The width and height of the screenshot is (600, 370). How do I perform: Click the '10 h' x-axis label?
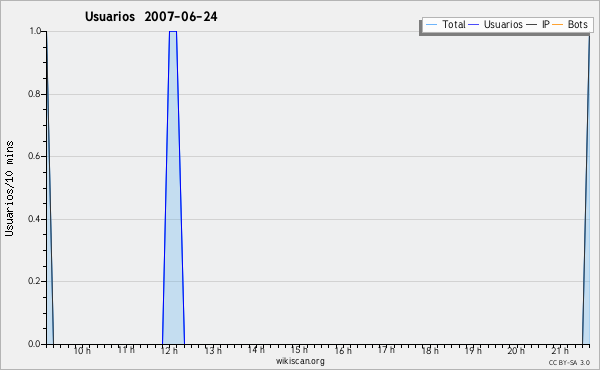pyautogui.click(x=82, y=350)
